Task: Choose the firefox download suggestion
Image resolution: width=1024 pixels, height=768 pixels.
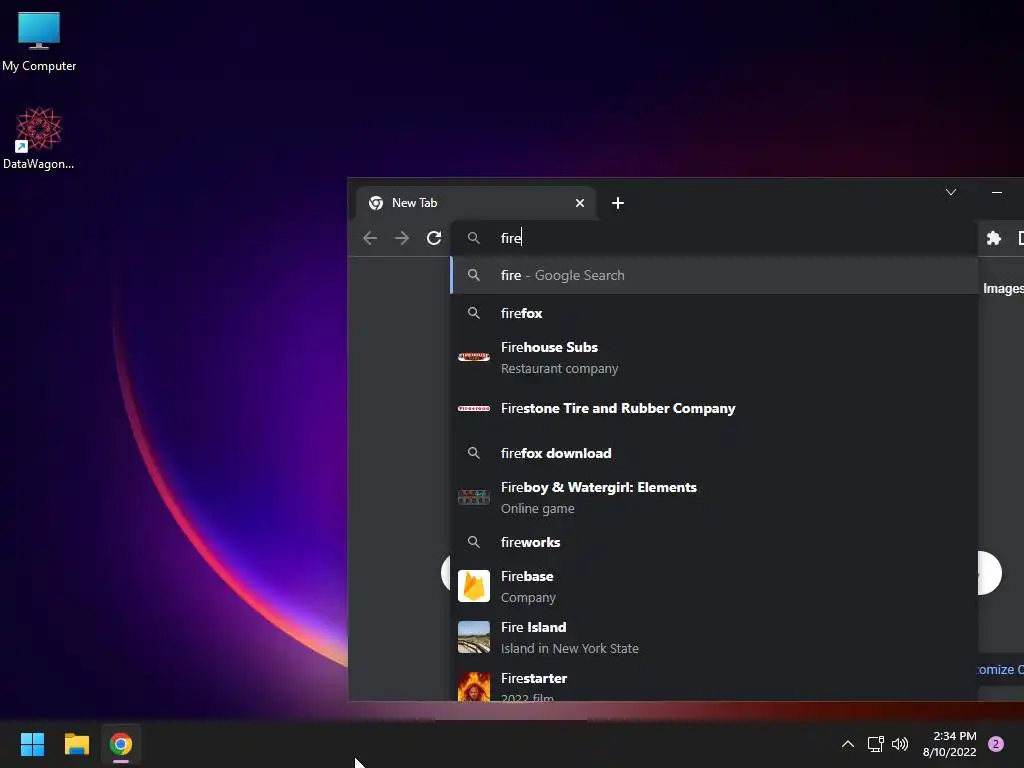Action: tap(714, 453)
